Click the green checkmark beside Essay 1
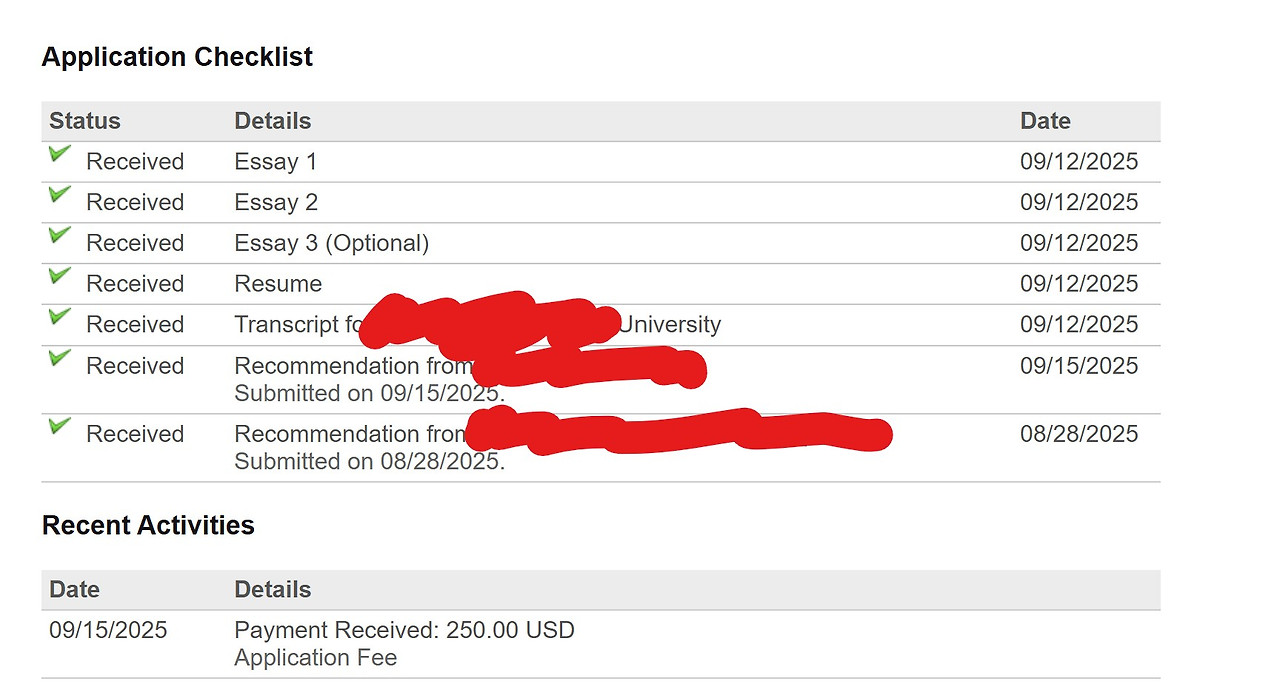Image resolution: width=1280 pixels, height=684 pixels. click(x=60, y=154)
